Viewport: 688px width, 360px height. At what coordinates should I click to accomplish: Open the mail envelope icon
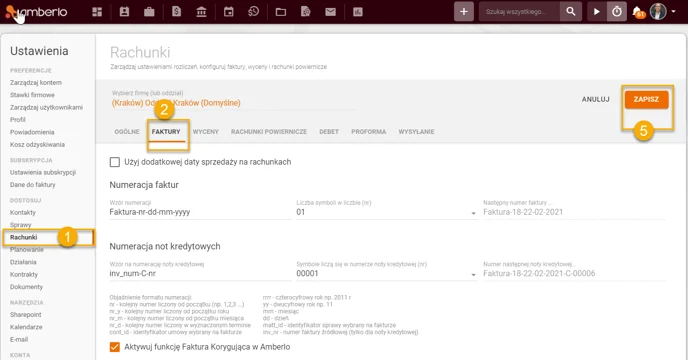pyautogui.click(x=330, y=12)
